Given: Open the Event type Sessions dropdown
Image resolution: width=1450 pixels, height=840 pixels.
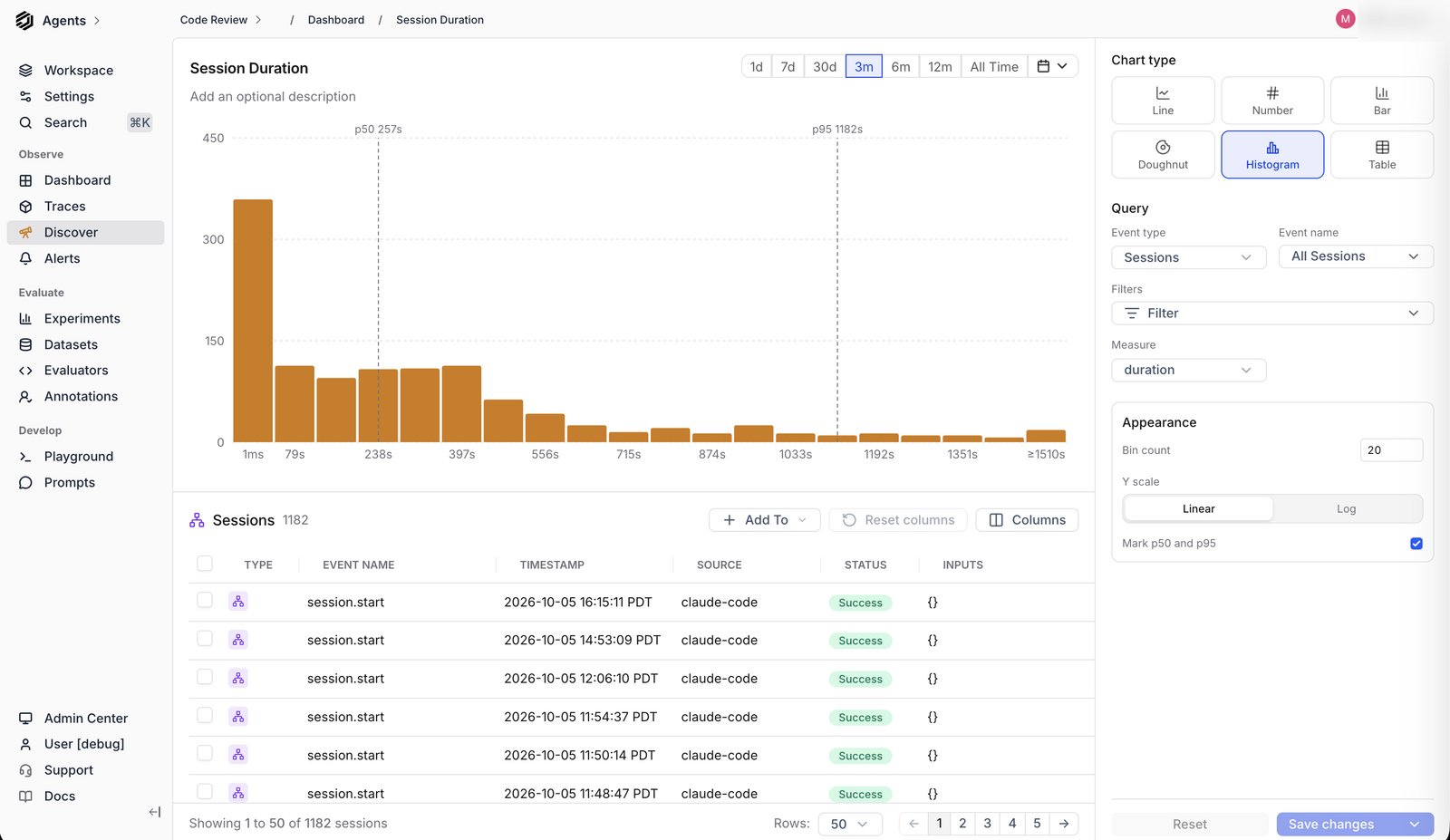Looking at the screenshot, I should point(1188,257).
